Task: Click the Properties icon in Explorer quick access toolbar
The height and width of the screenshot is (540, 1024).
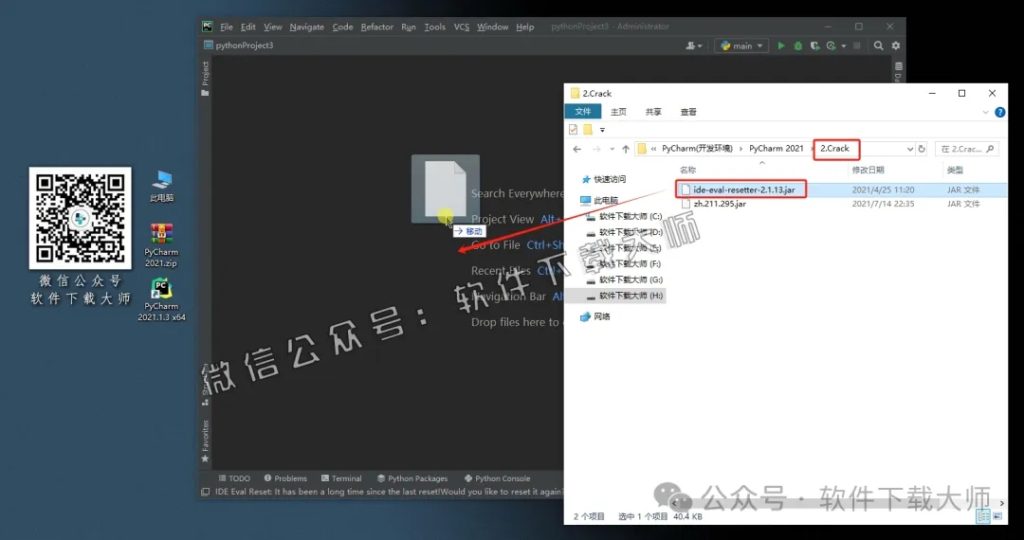Action: 573,129
